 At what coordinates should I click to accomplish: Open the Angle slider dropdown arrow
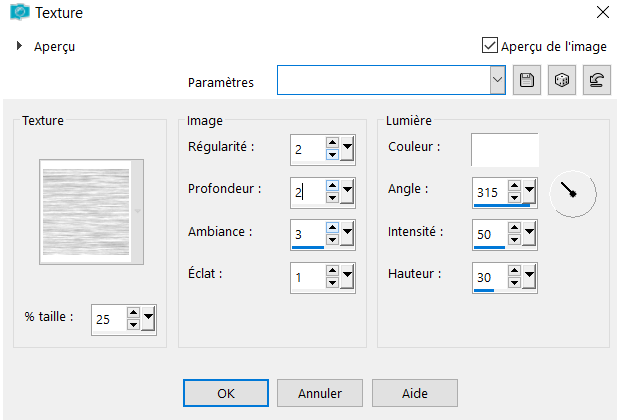click(x=528, y=190)
